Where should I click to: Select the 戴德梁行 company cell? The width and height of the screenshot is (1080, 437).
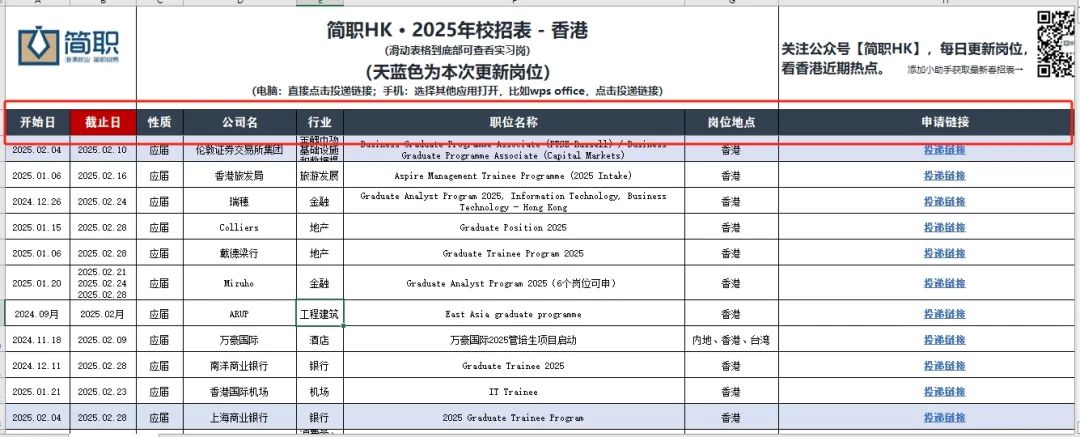[x=240, y=254]
